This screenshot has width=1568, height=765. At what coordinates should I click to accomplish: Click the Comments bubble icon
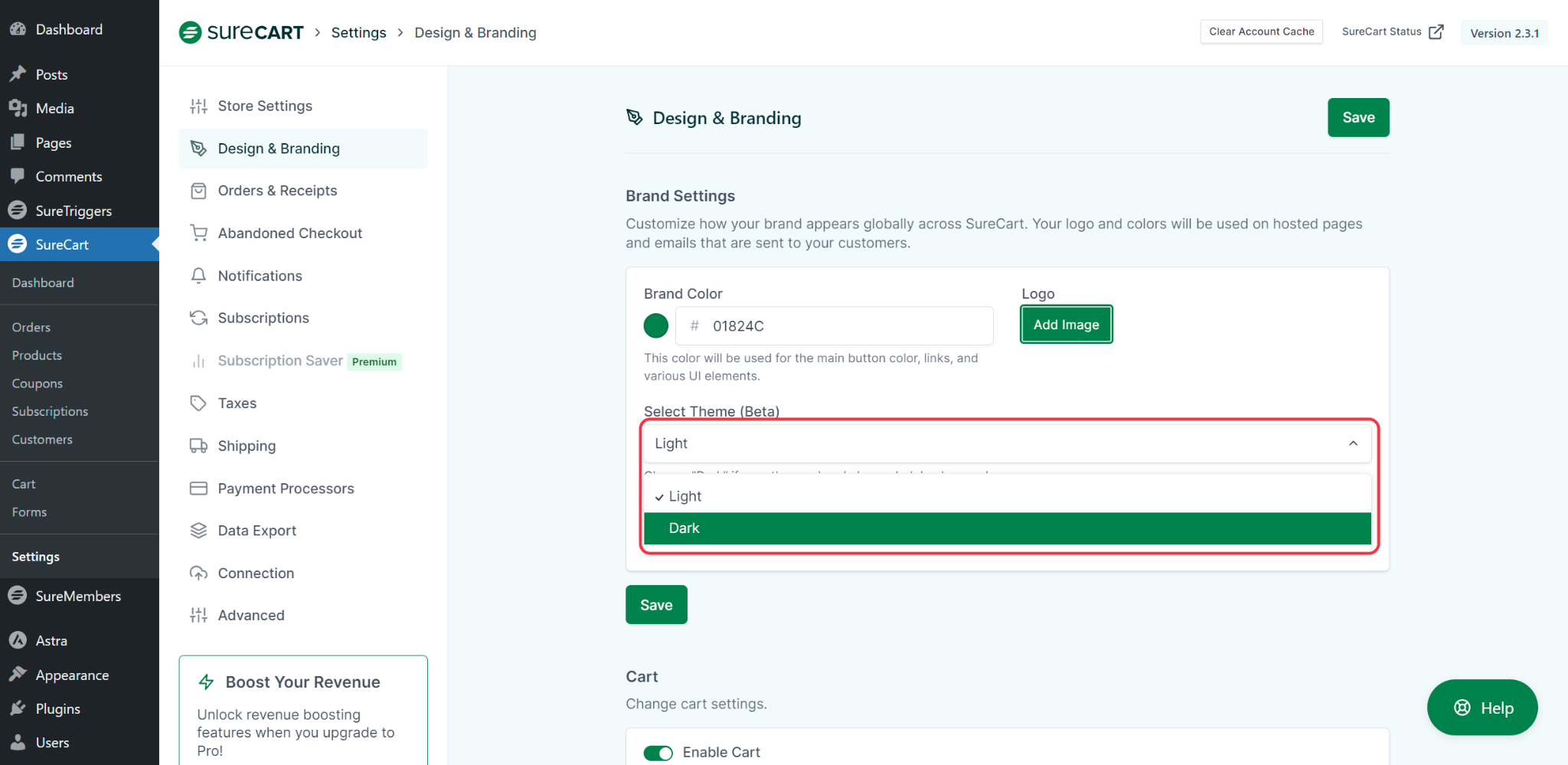(x=18, y=176)
